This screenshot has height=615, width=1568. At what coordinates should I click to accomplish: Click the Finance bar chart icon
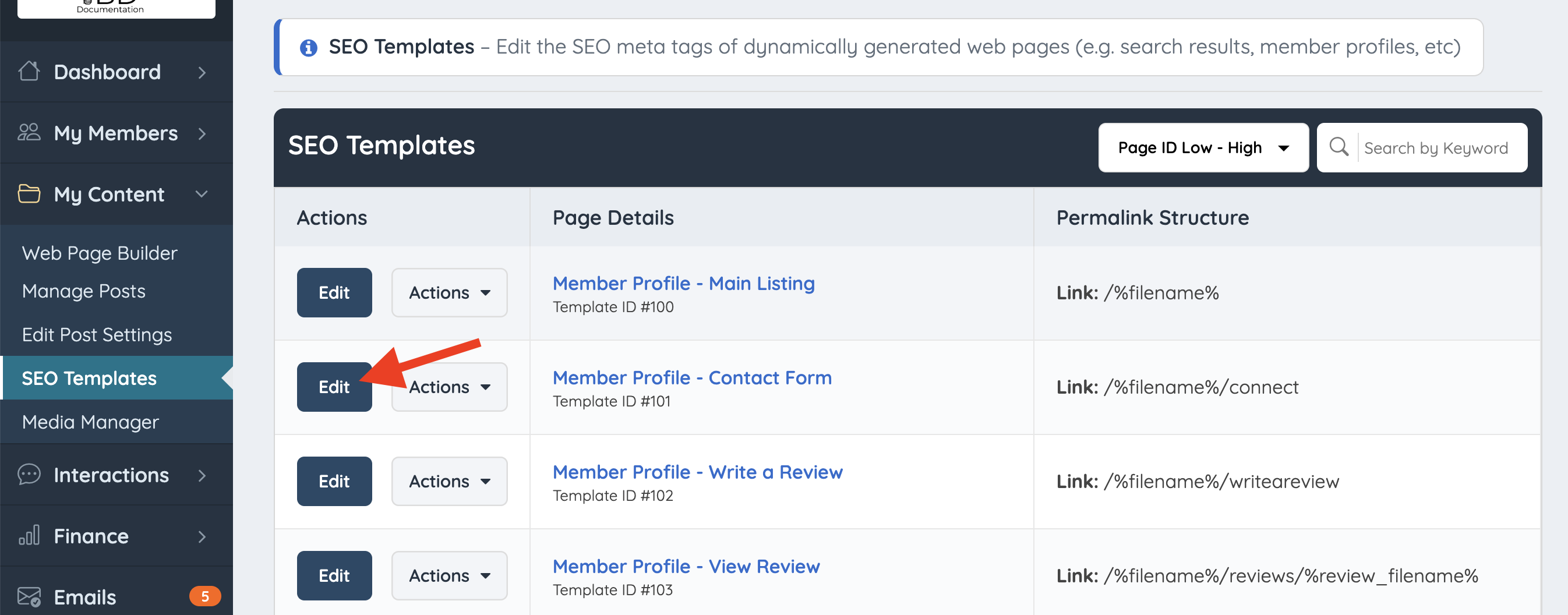point(29,535)
